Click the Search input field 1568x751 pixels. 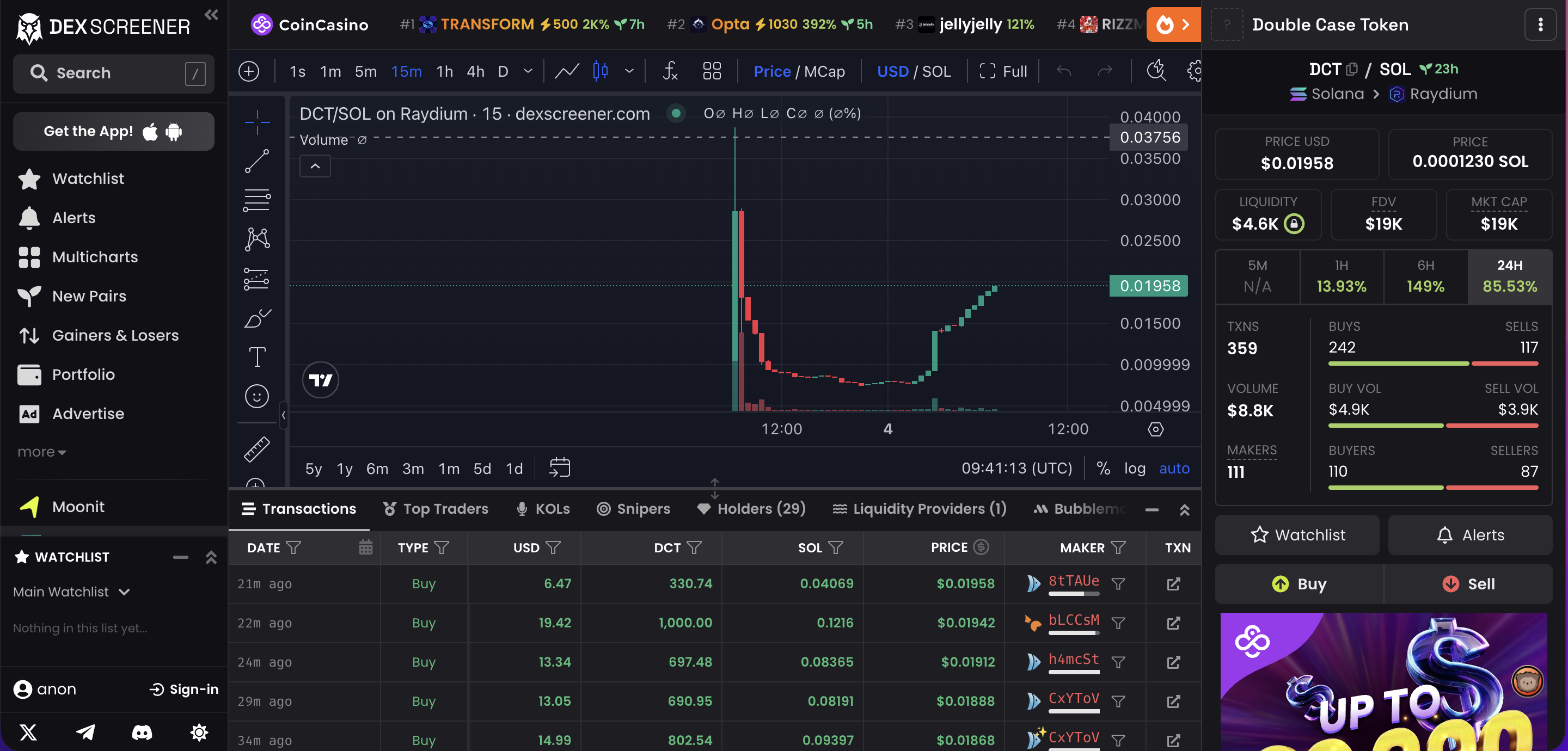pos(113,73)
